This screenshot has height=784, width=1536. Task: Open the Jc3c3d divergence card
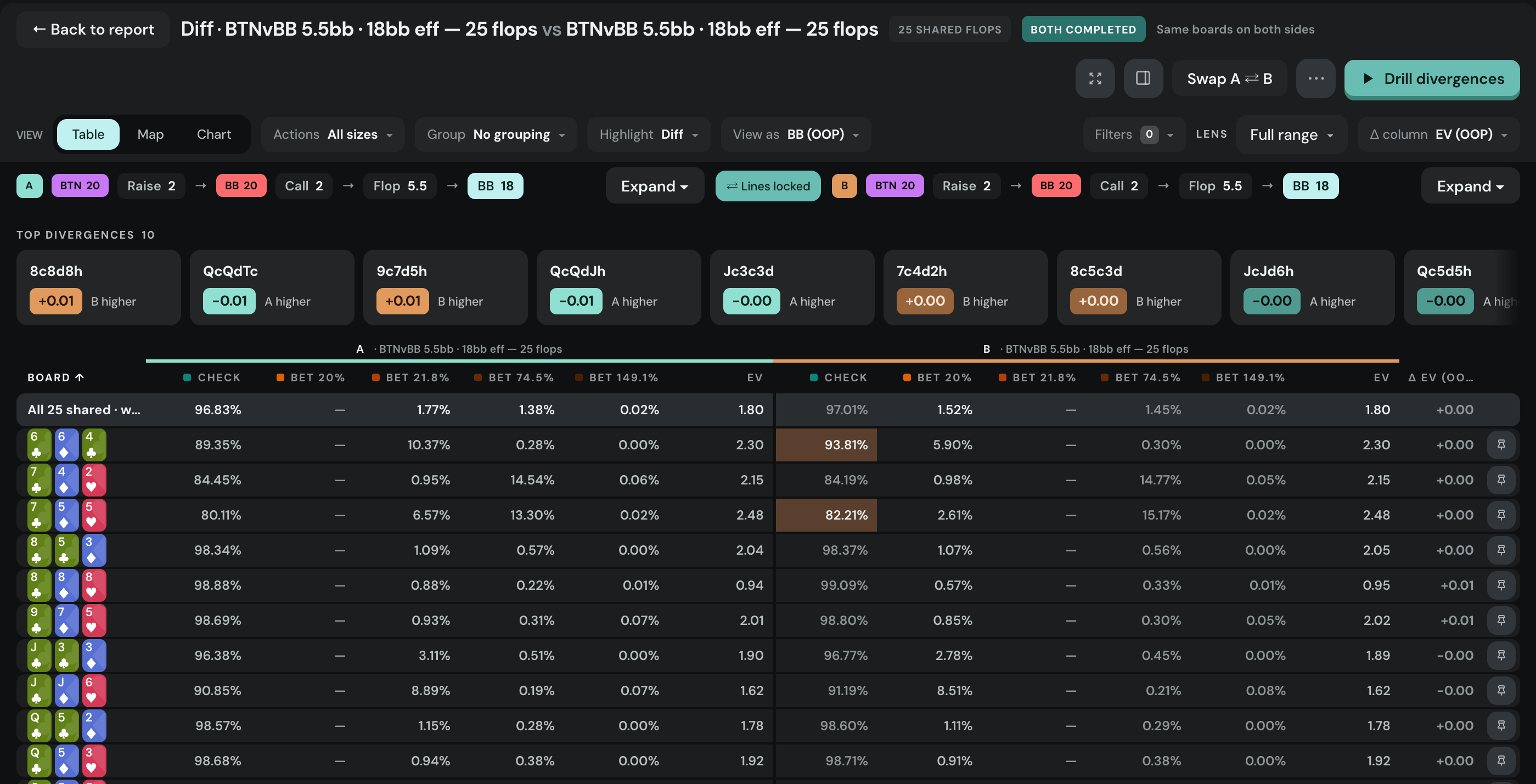[792, 287]
